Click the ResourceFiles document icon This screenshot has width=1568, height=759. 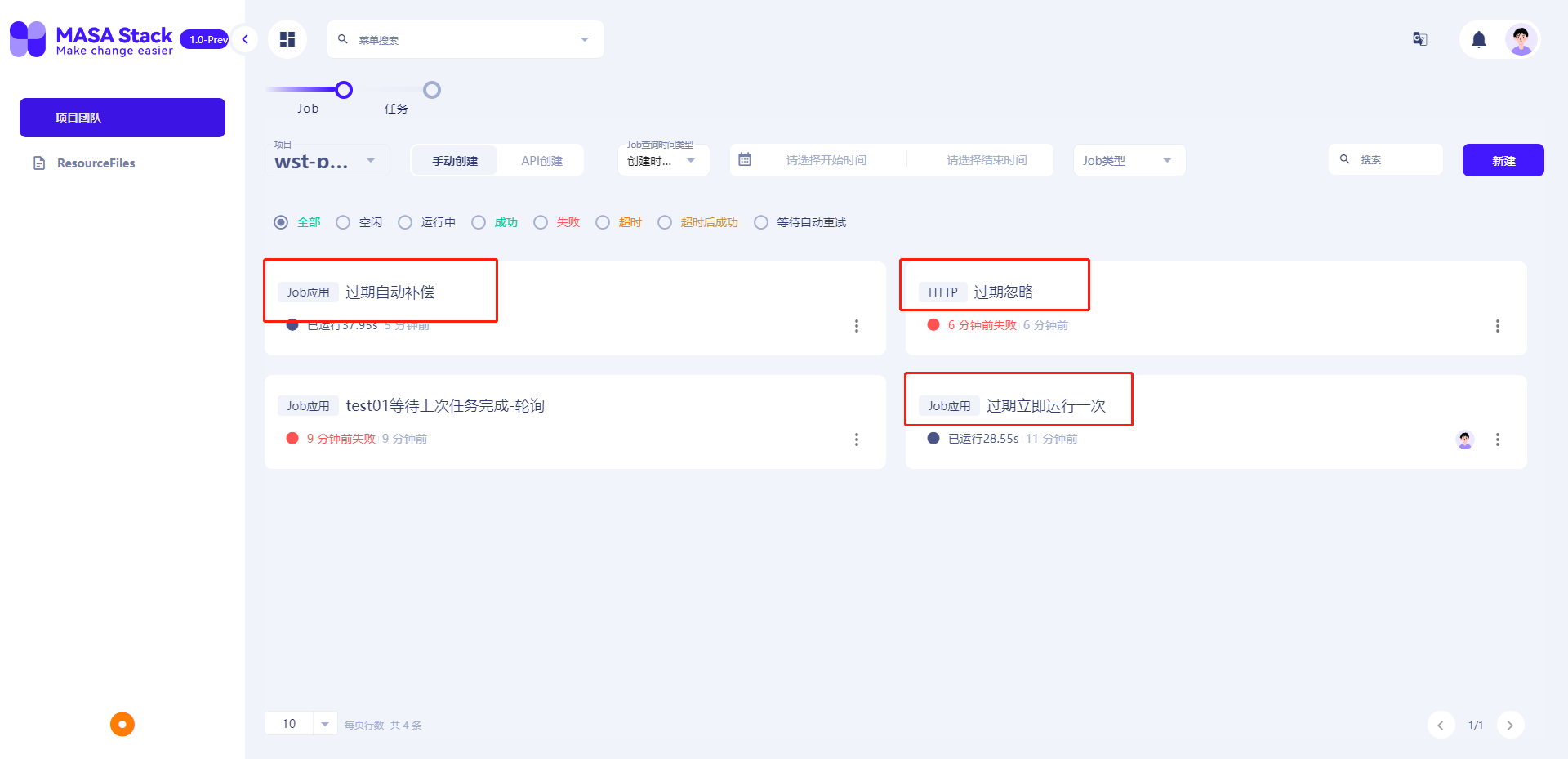38,163
